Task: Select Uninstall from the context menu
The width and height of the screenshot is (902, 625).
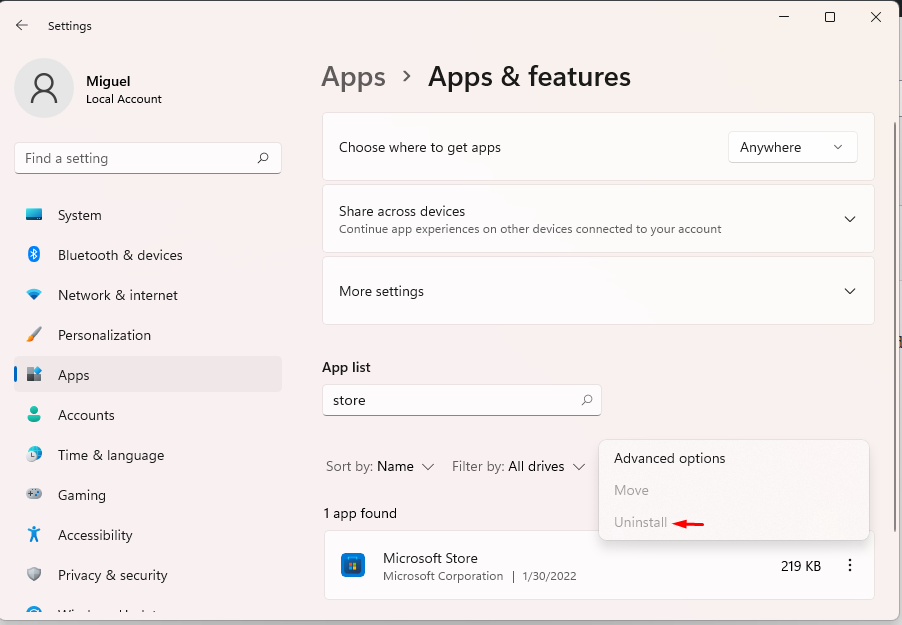Action: 640,521
